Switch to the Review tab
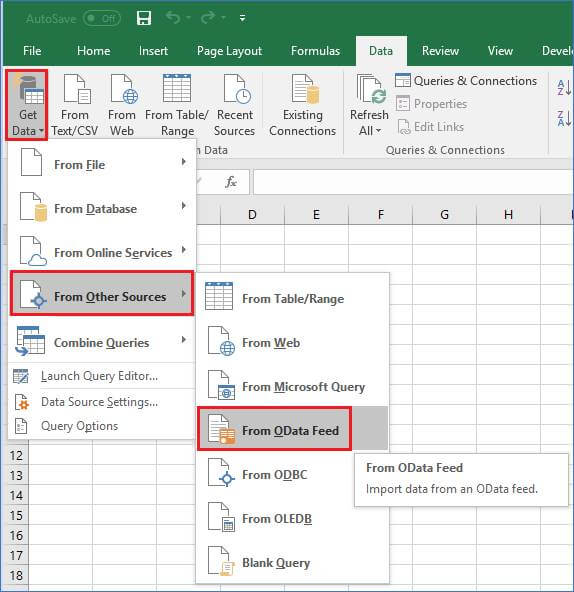This screenshot has height=592, width=574. click(x=440, y=51)
